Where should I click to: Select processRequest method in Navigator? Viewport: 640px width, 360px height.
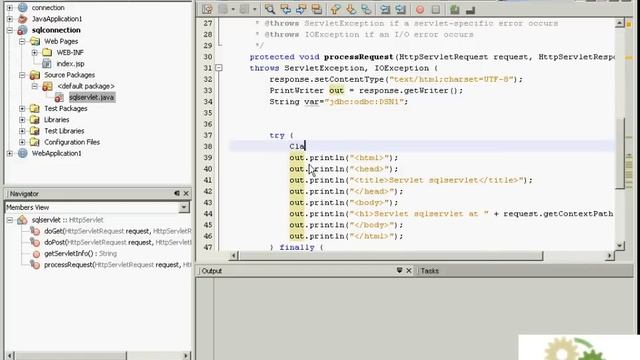118,265
